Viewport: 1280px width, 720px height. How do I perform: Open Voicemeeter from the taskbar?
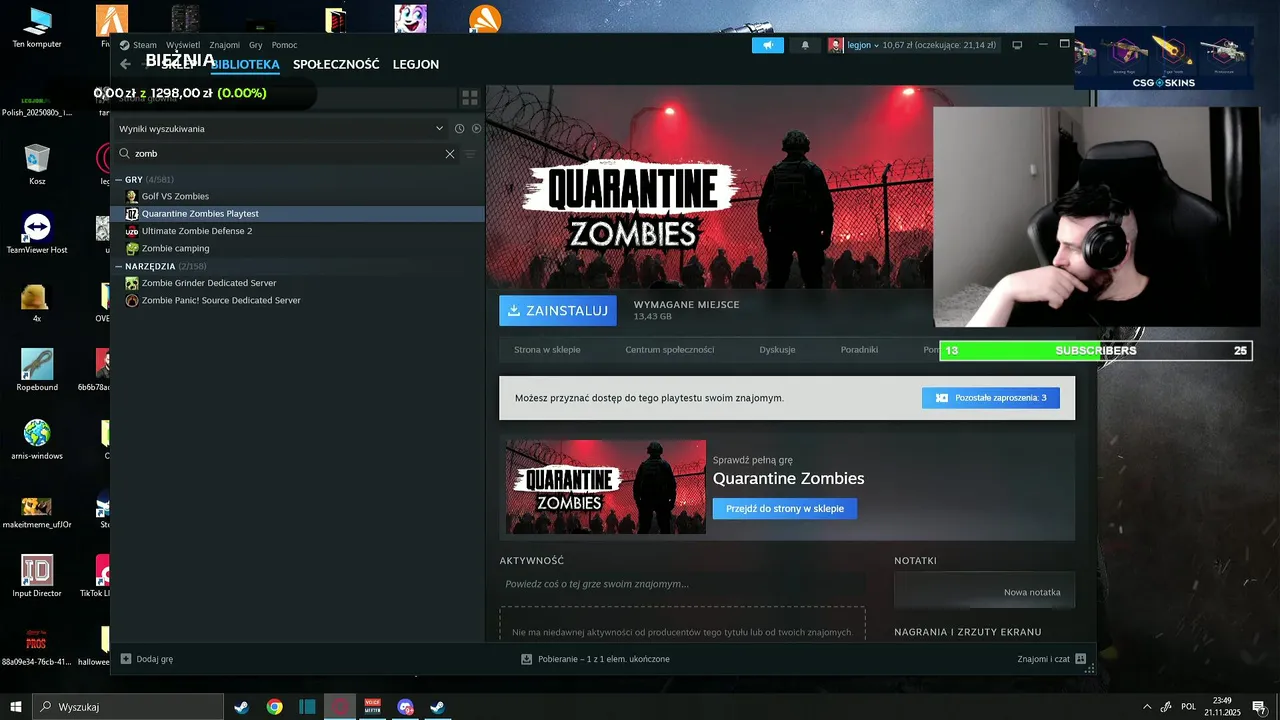click(373, 707)
